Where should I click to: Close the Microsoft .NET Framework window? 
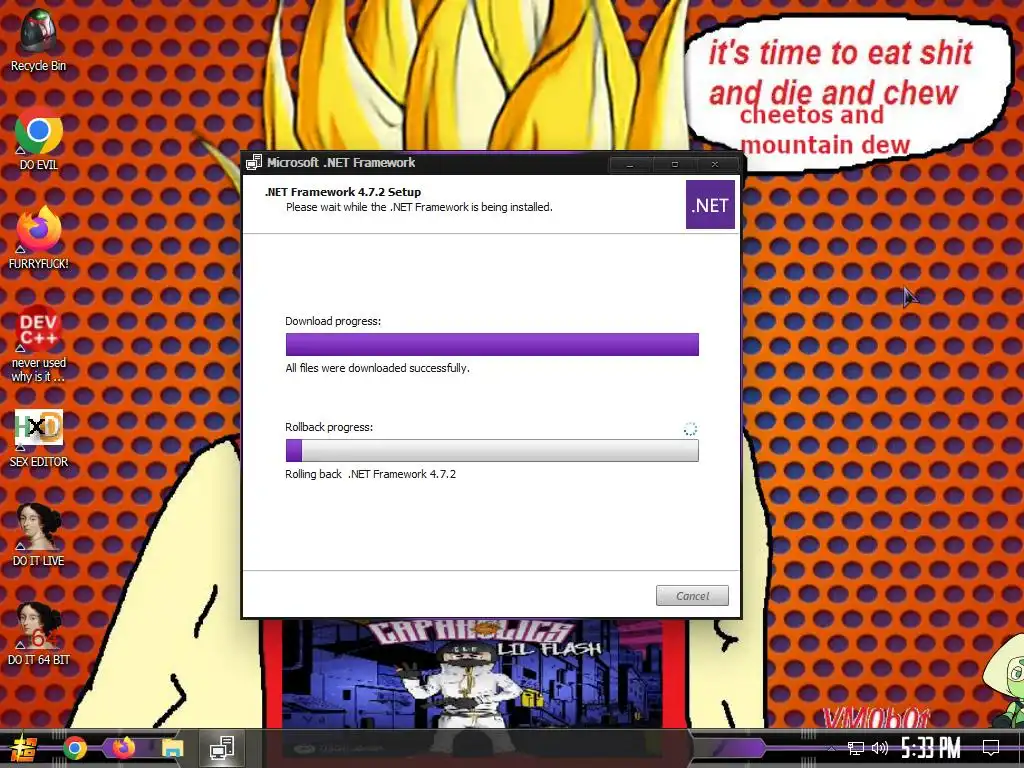coord(715,165)
